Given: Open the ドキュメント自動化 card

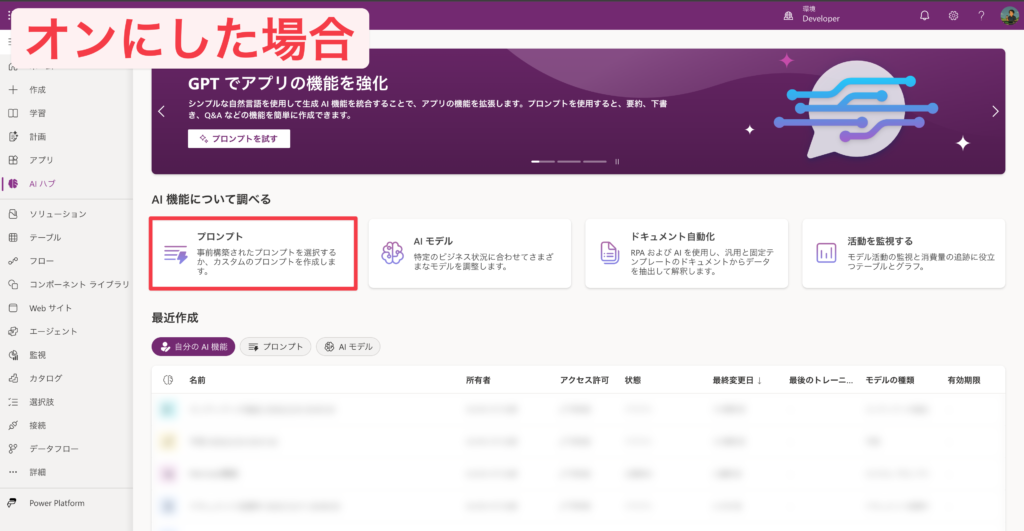Looking at the screenshot, I should click(x=686, y=254).
